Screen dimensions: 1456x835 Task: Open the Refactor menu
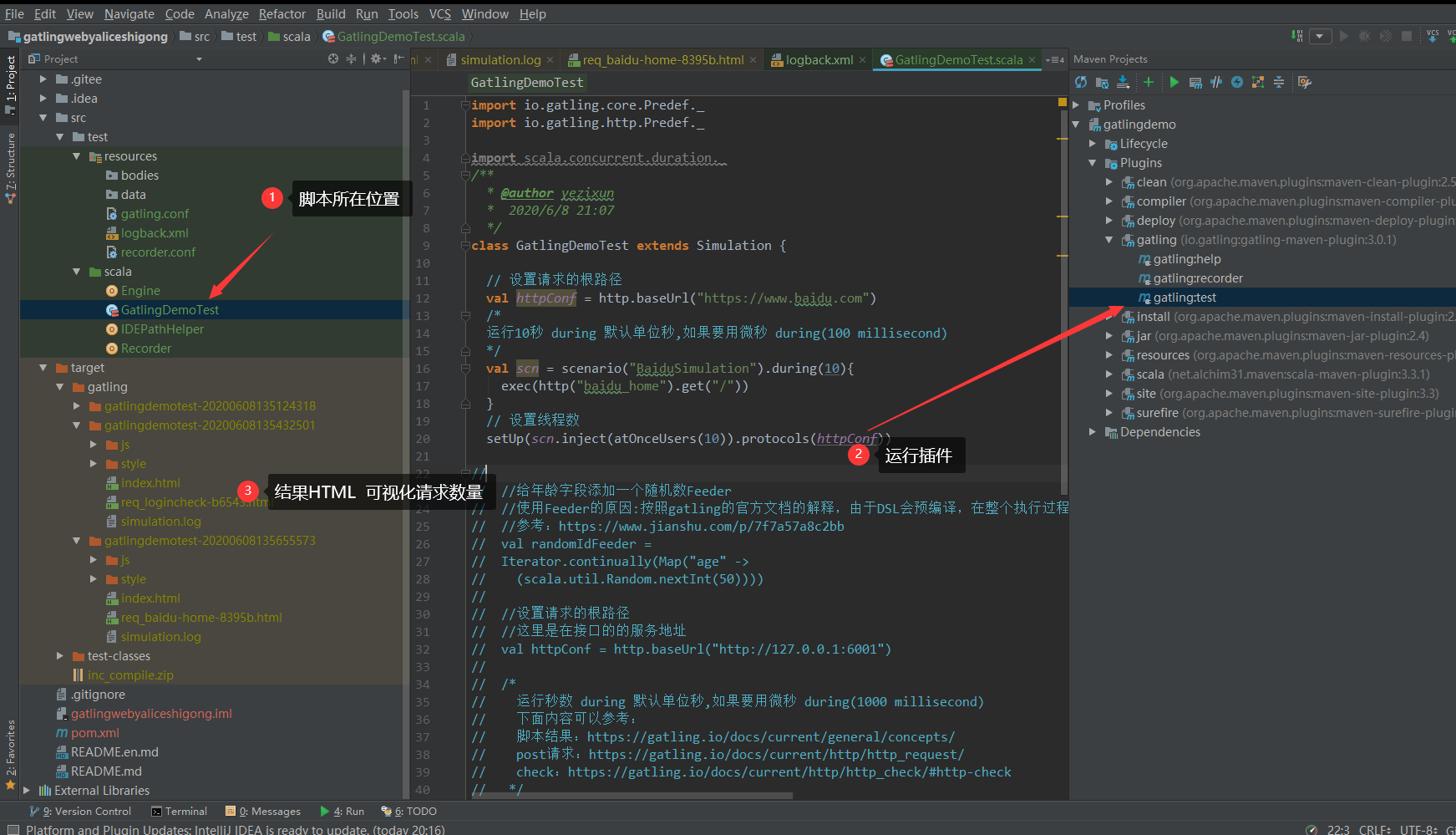(282, 13)
